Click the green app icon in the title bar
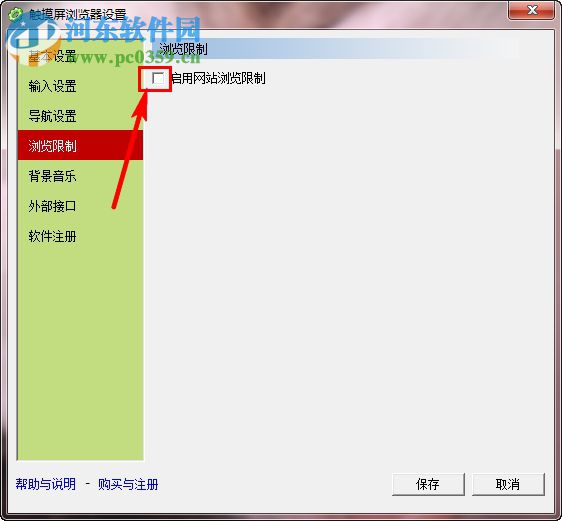 tap(15, 14)
